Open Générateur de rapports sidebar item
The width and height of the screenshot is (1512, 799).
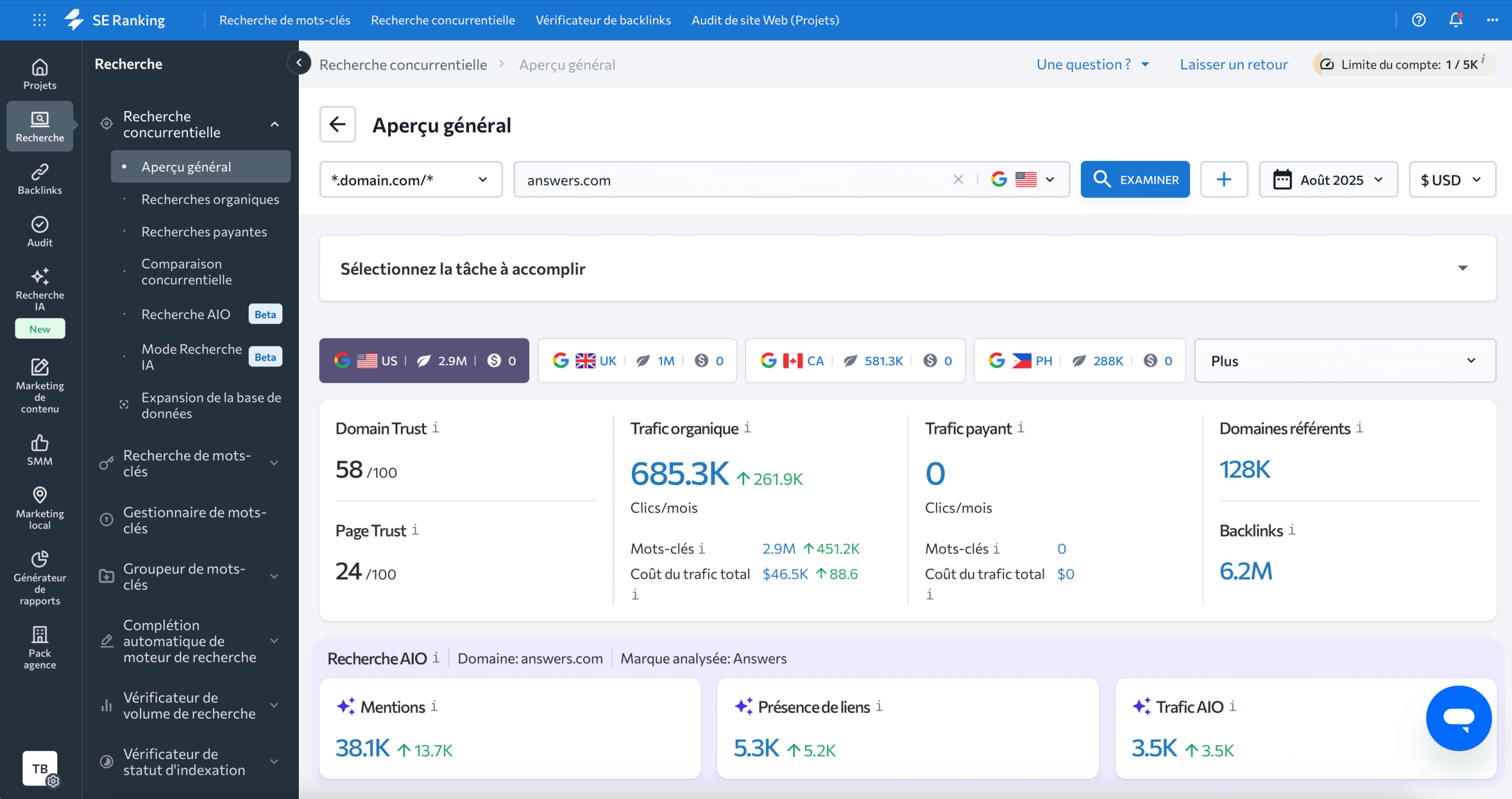(x=40, y=578)
